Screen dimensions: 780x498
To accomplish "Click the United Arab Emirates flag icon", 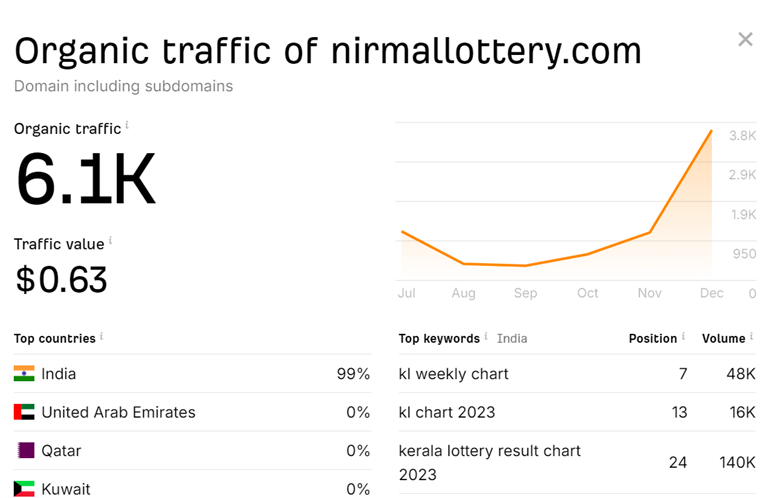I will [24, 412].
